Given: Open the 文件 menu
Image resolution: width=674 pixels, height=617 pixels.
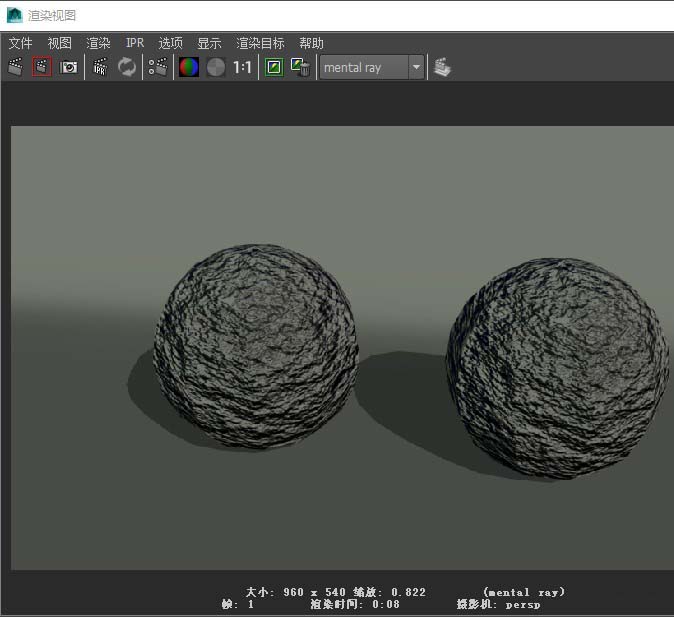Looking at the screenshot, I should click(x=20, y=43).
